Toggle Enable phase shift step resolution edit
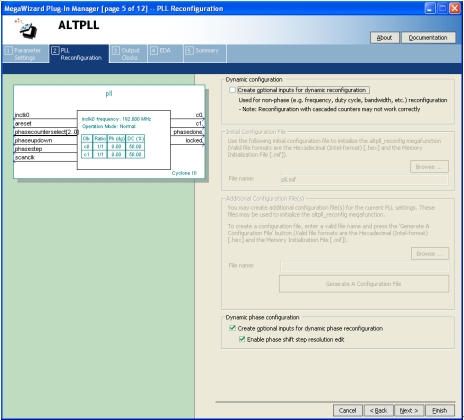This screenshot has width=464, height=420. coord(242,339)
